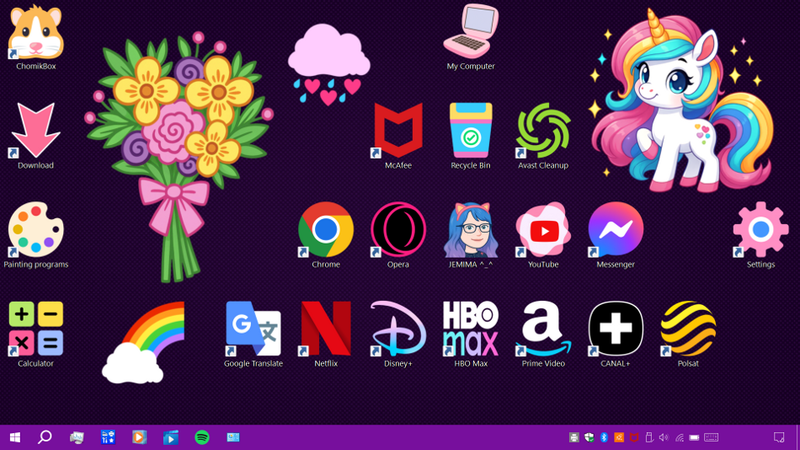Open the Windows Start menu
The height and width of the screenshot is (450, 800).
coord(15,437)
